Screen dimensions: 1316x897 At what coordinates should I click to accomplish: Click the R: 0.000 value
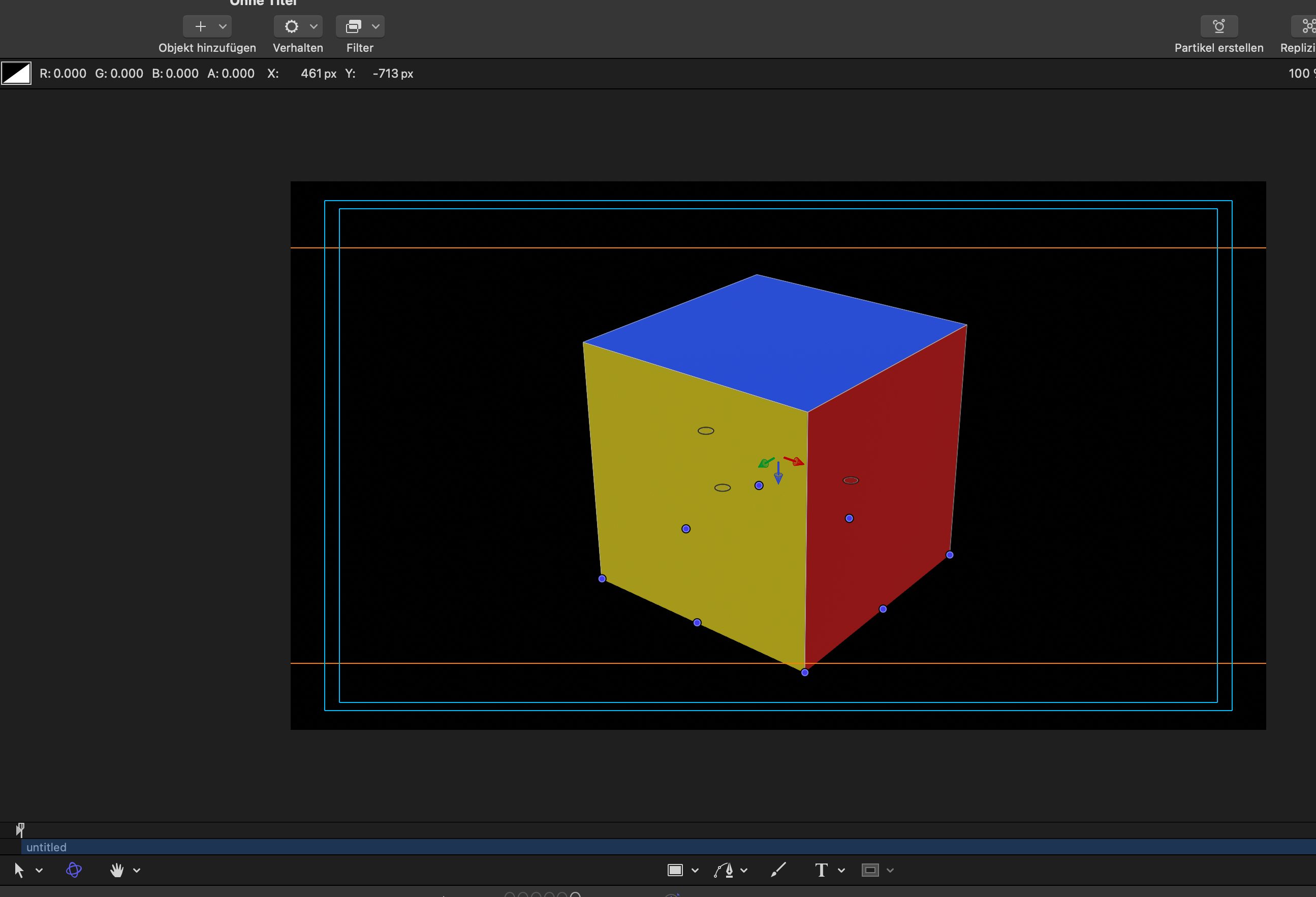pyautogui.click(x=63, y=74)
